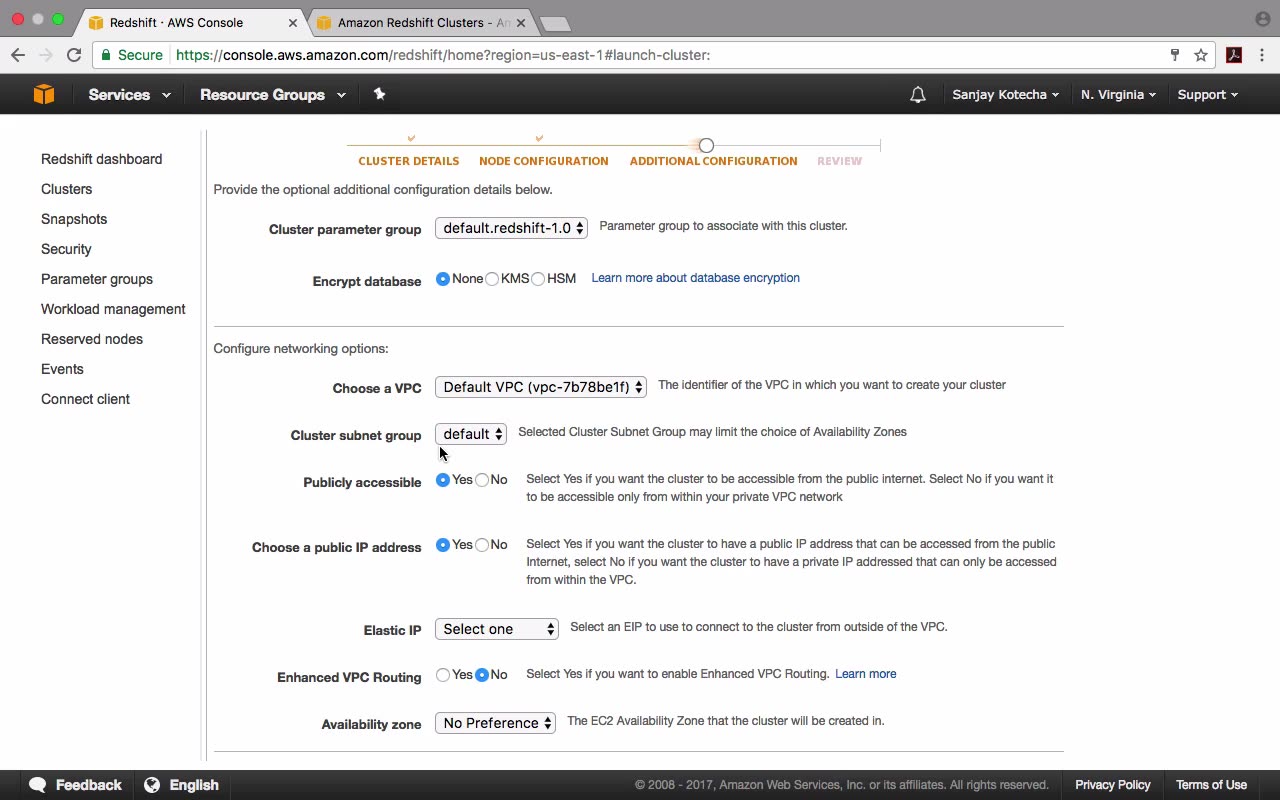Click the browser address bar URL
Viewport: 1280px width, 800px height.
pyautogui.click(x=443, y=55)
